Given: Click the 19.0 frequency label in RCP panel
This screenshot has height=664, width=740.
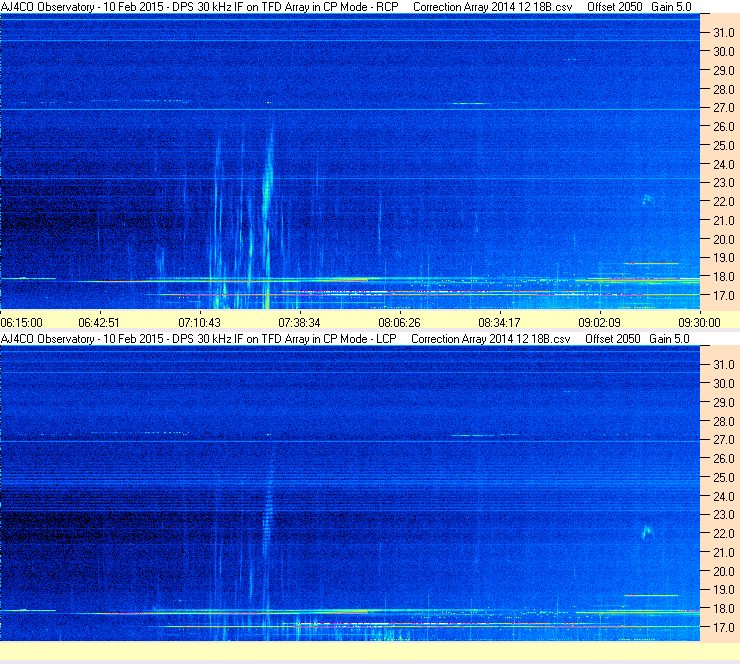Looking at the screenshot, I should [x=724, y=258].
